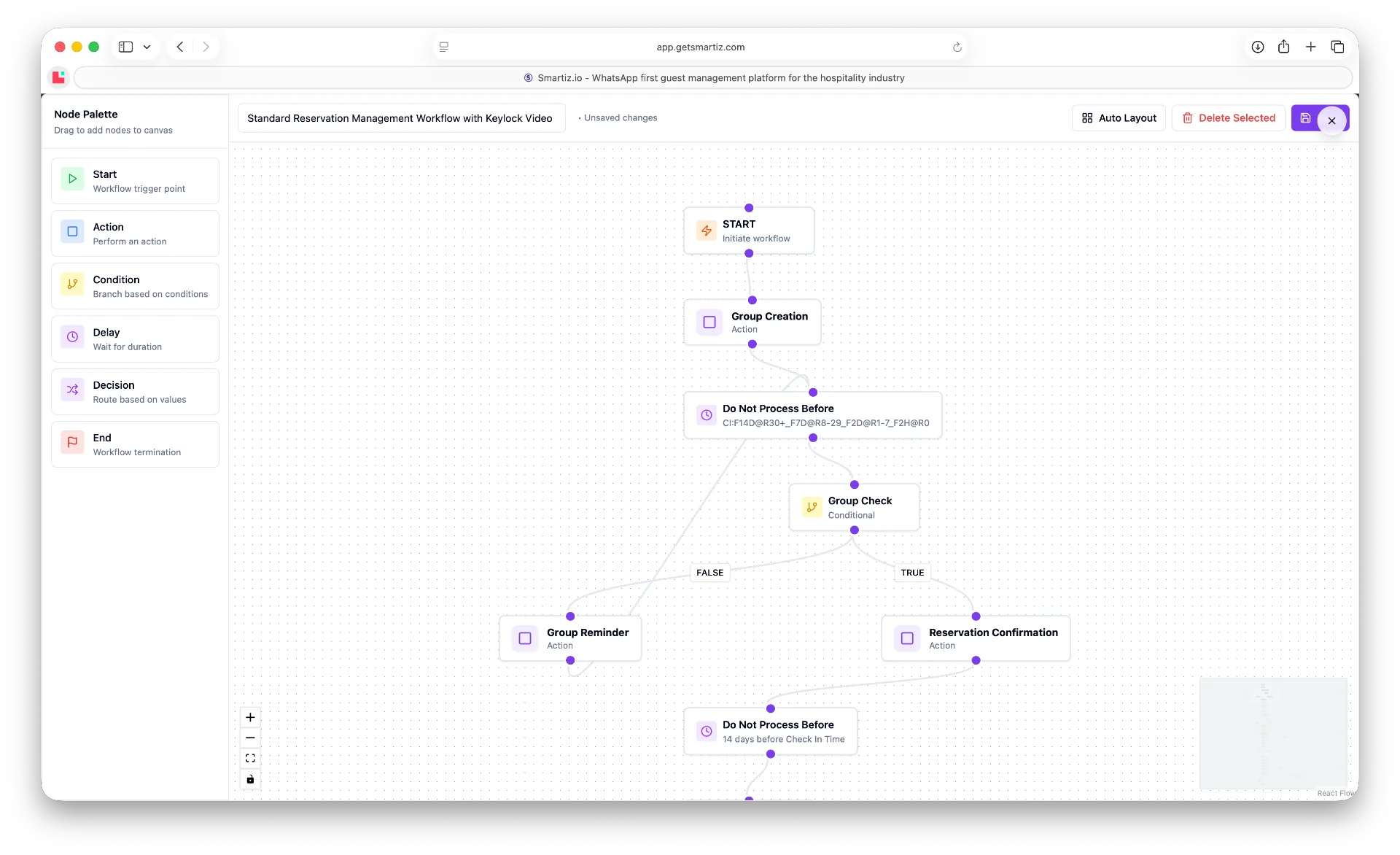
Task: Click the 14 days before Check In Time text
Action: [x=783, y=739]
